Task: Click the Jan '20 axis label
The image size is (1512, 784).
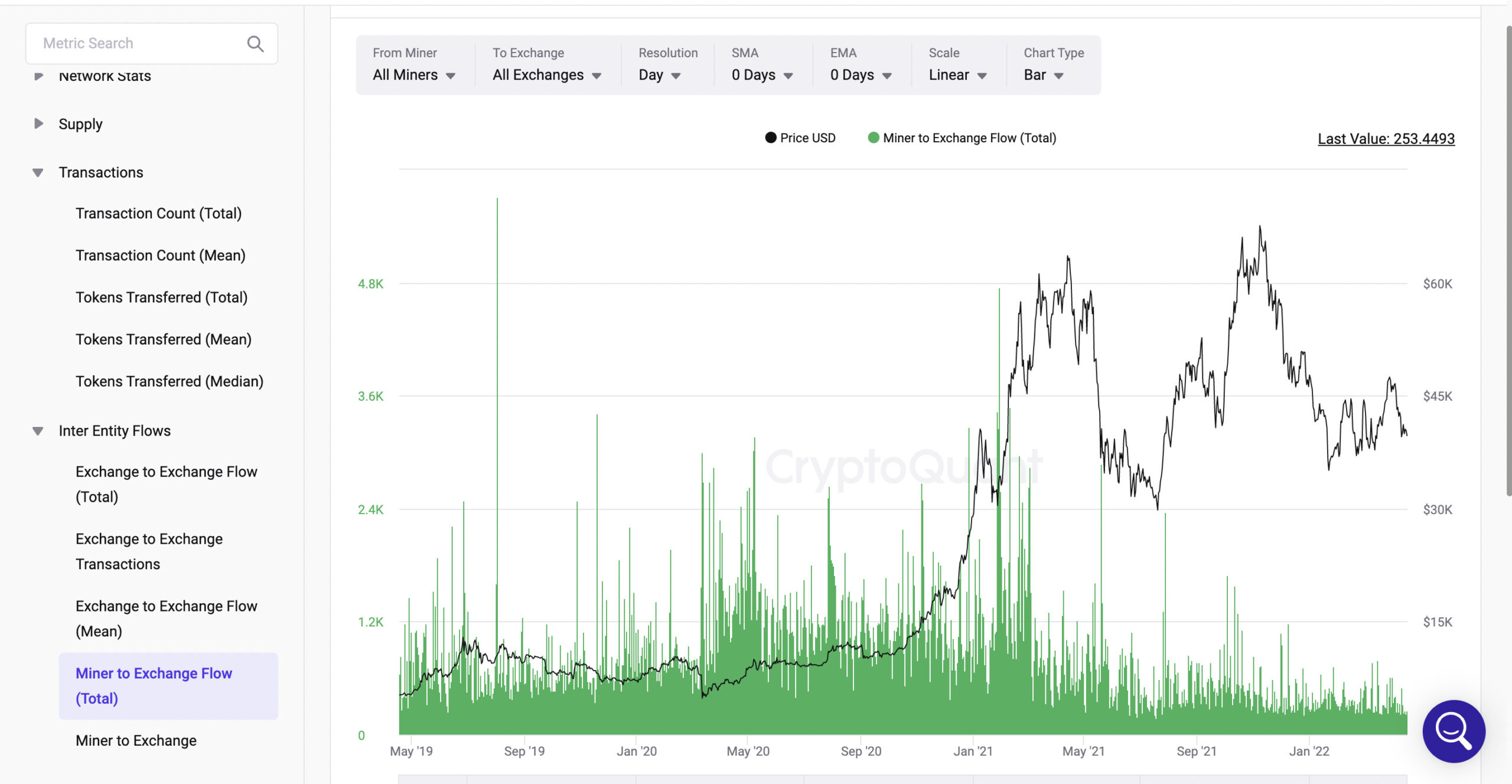Action: click(637, 751)
